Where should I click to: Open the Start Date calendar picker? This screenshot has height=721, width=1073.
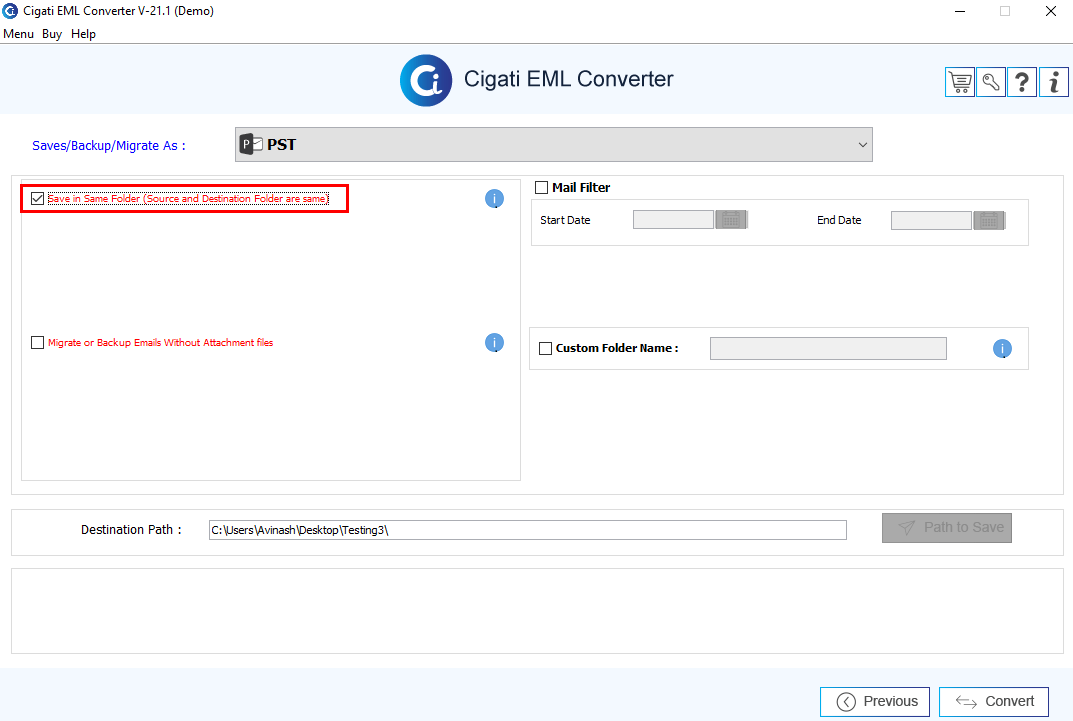731,220
